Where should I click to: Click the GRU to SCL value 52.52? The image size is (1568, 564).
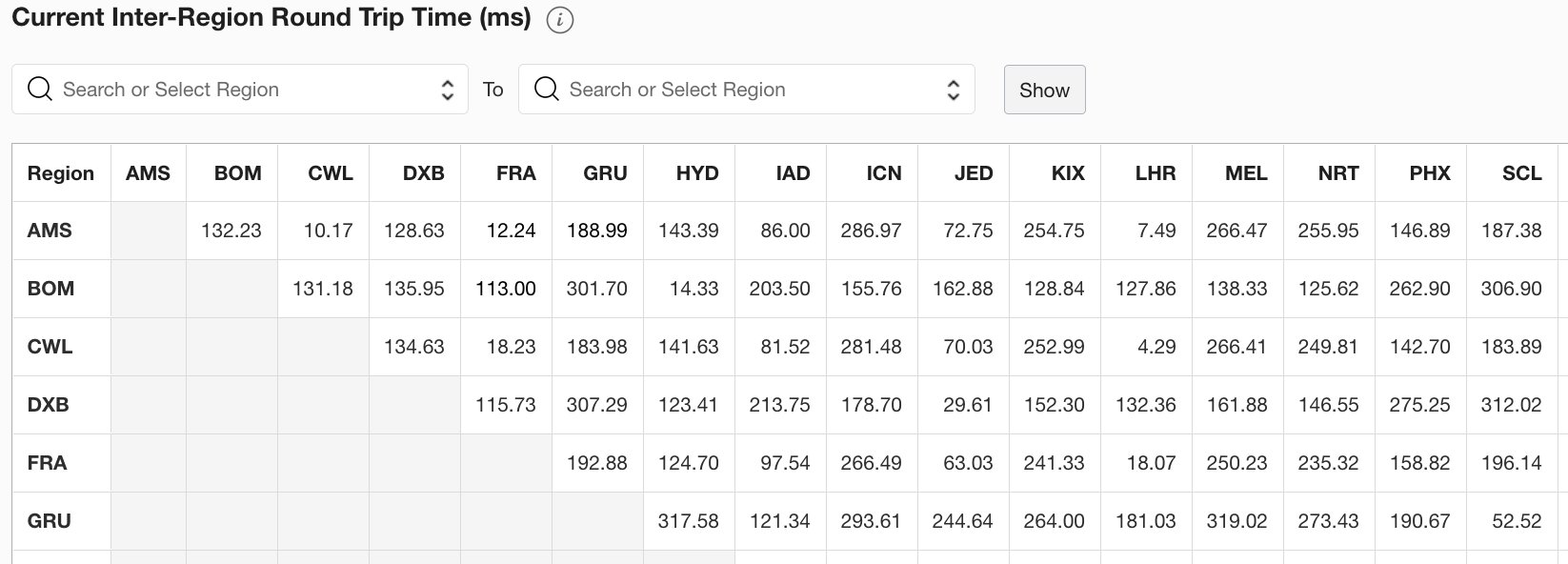[1517, 521]
